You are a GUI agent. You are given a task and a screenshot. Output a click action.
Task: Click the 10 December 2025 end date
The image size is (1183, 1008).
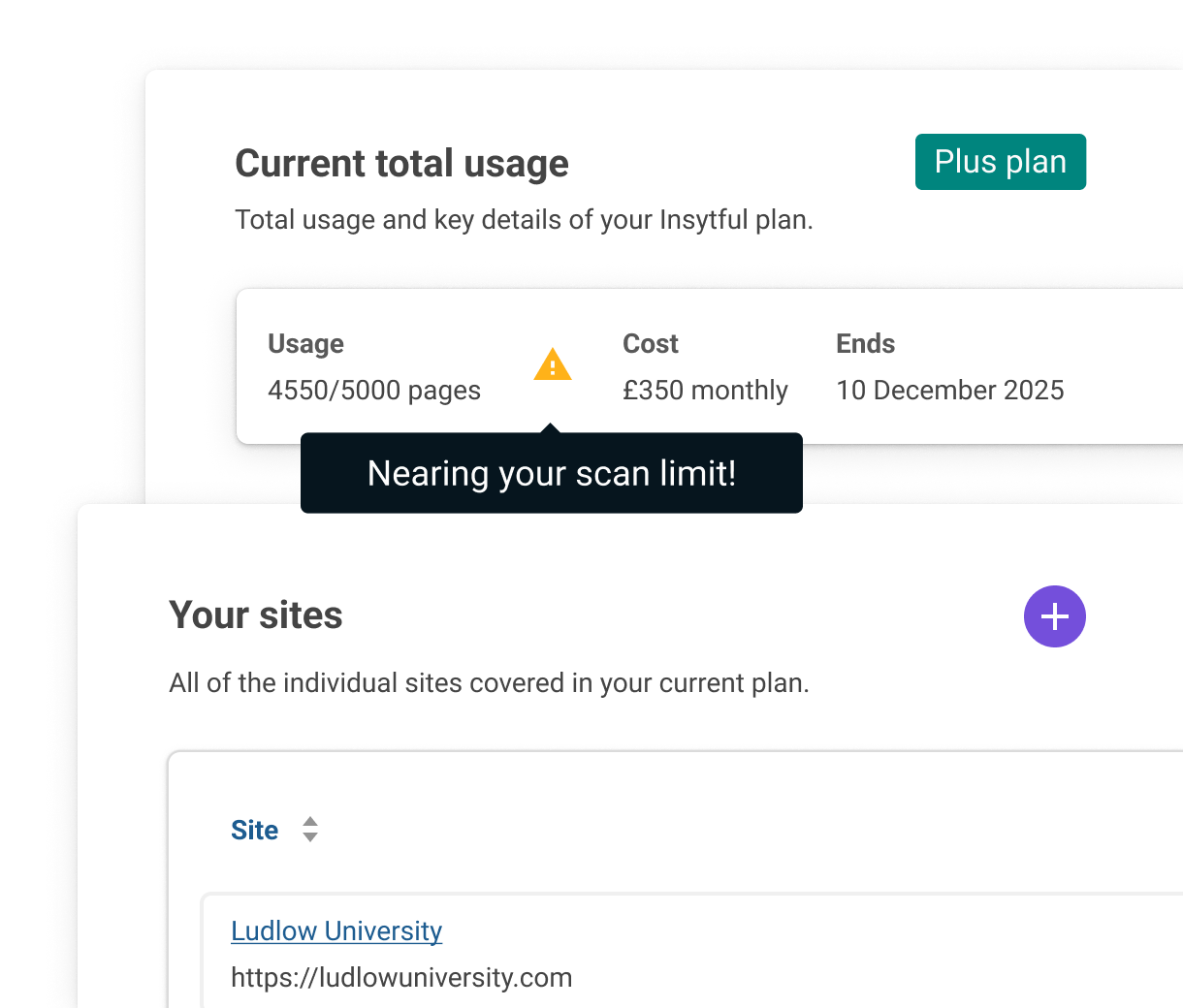(950, 390)
